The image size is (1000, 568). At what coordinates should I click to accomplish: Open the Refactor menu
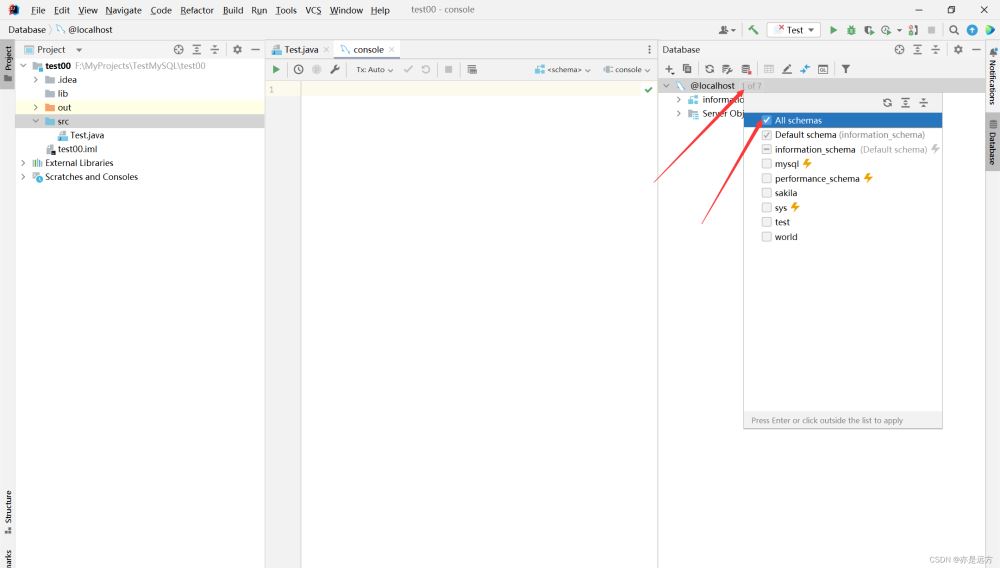[197, 10]
